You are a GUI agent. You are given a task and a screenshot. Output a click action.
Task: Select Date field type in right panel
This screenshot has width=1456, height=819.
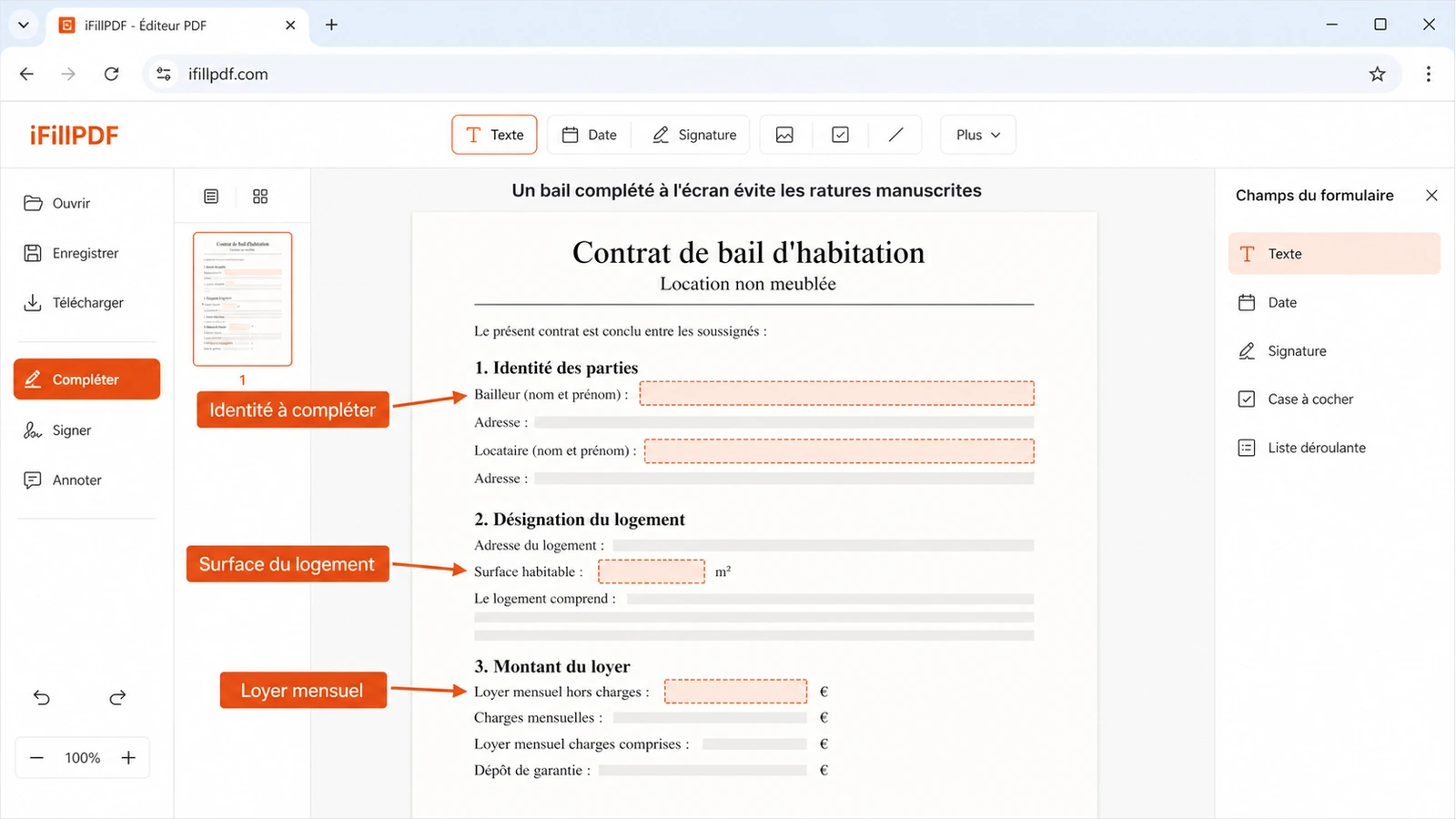pos(1334,302)
